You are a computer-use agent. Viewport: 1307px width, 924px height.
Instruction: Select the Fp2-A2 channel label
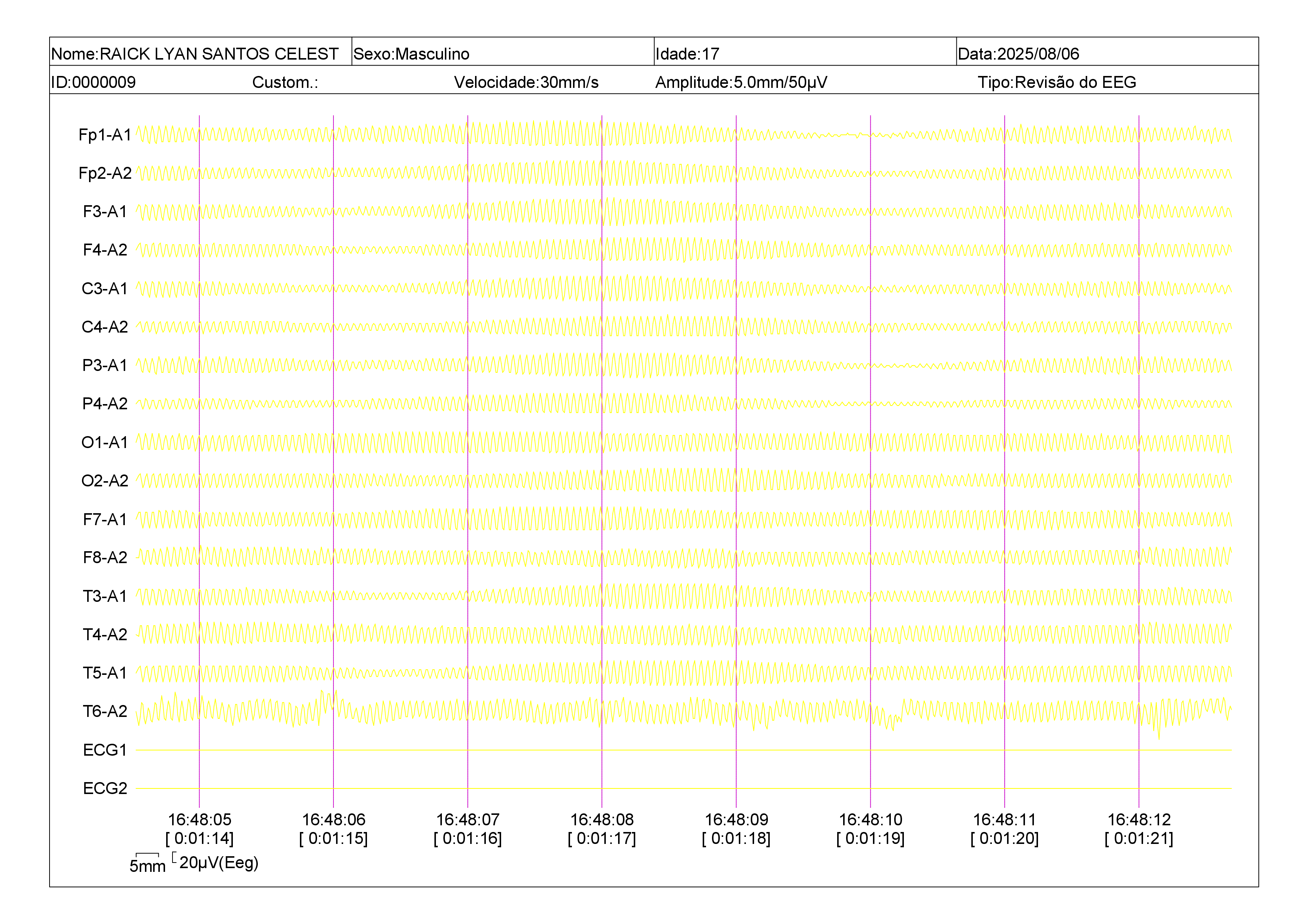105,173
